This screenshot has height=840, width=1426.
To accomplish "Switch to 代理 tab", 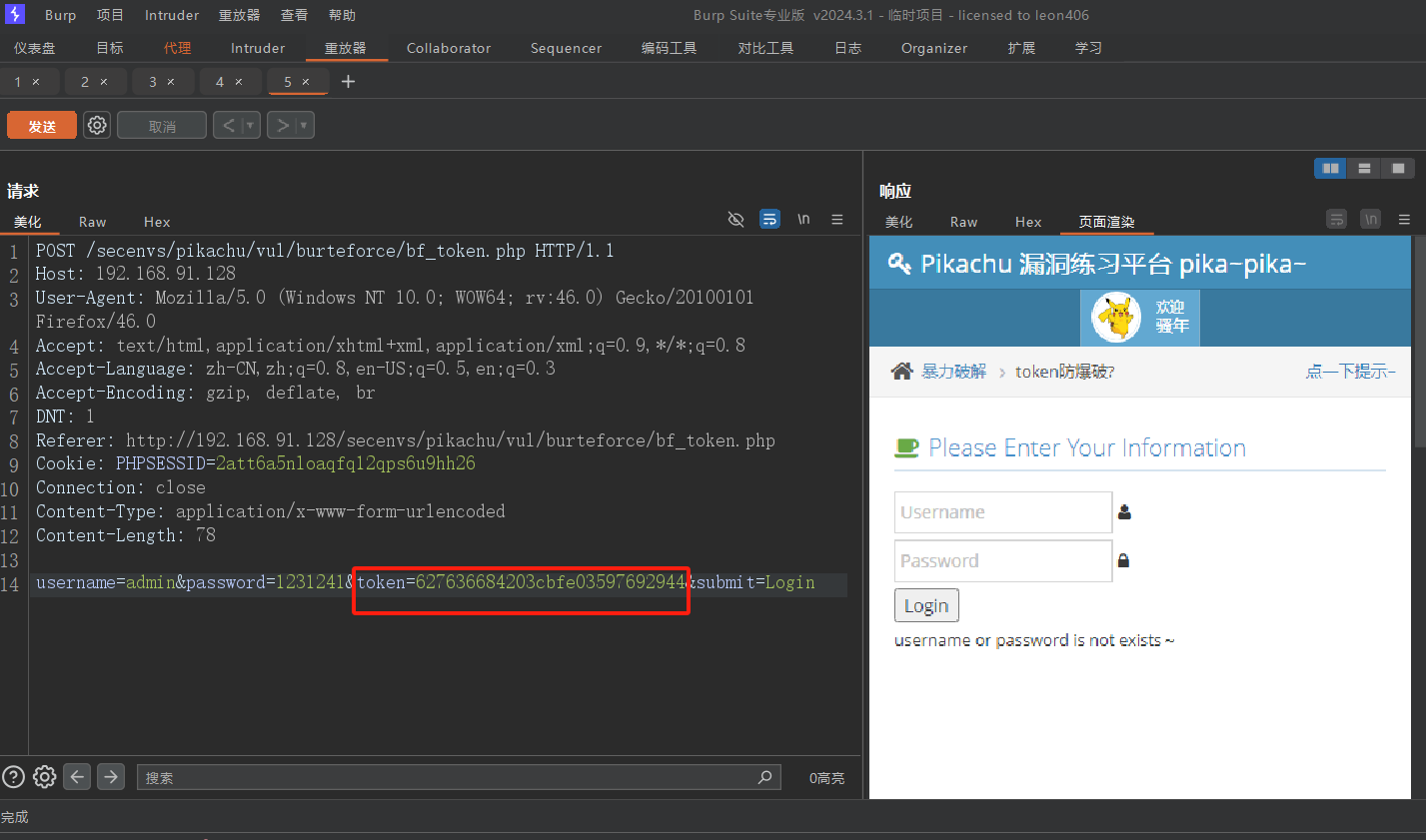I will 178,48.
